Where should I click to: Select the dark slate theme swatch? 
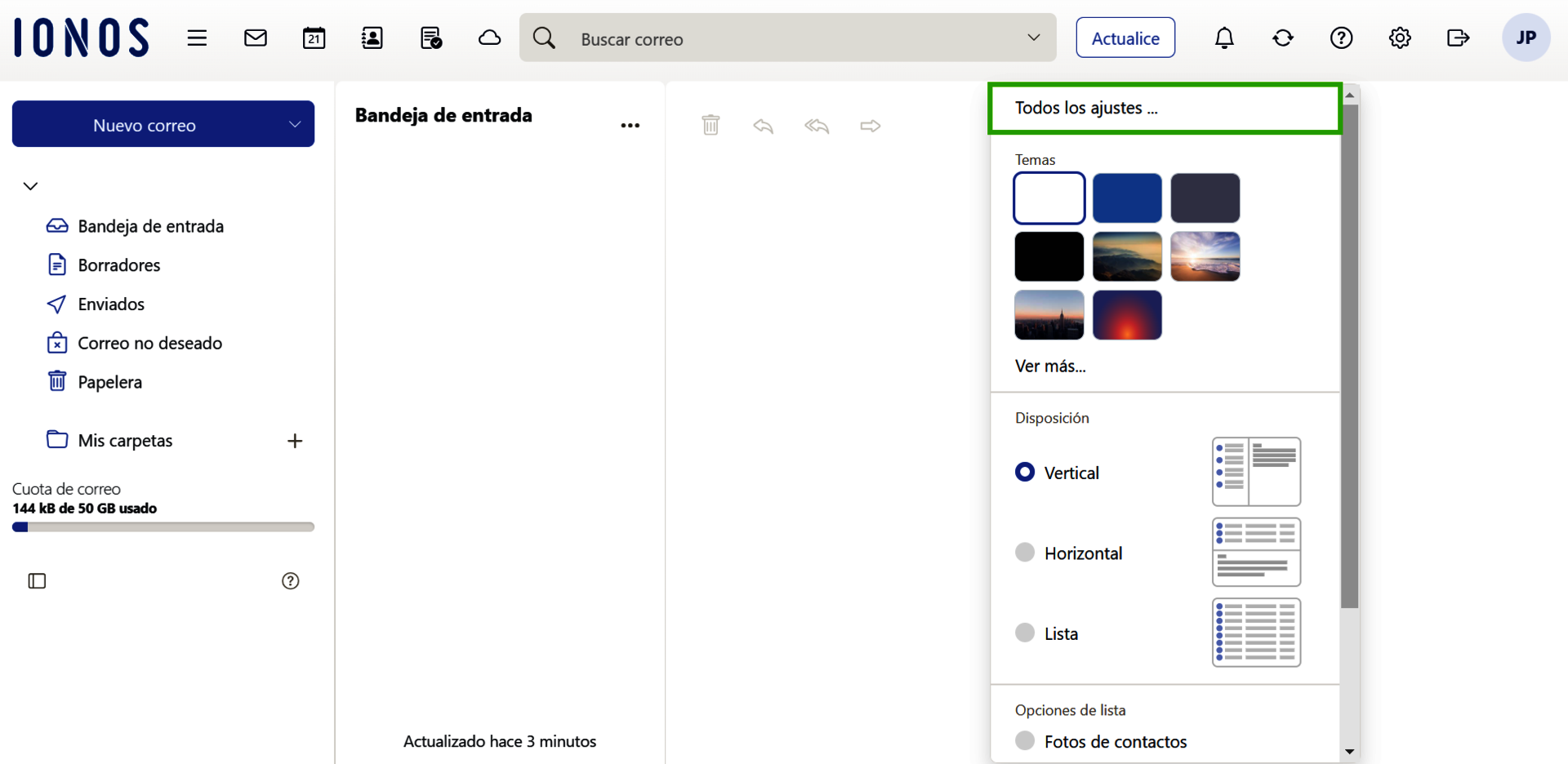1205,198
